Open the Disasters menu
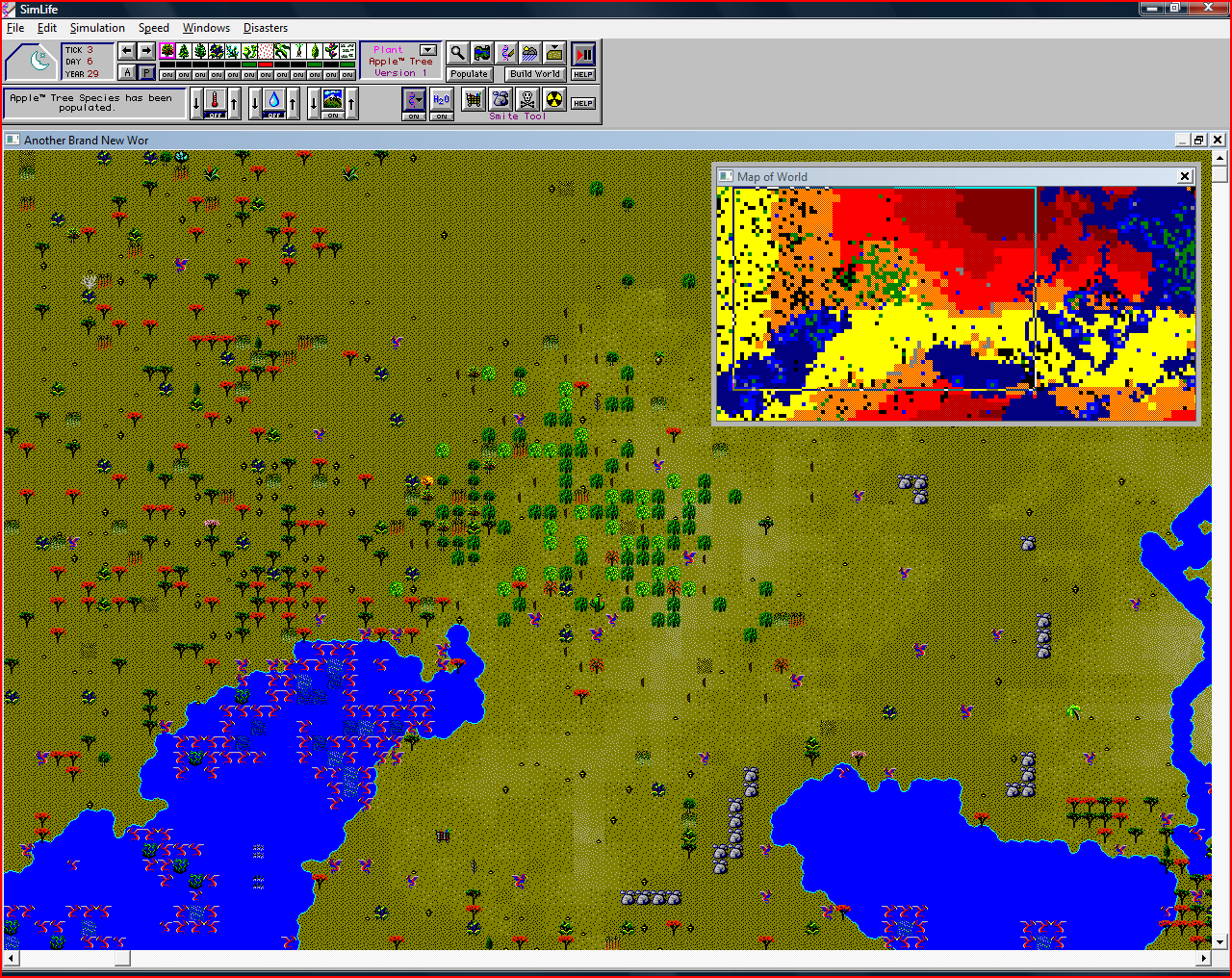Screen dimensions: 1232x978 [x=266, y=28]
